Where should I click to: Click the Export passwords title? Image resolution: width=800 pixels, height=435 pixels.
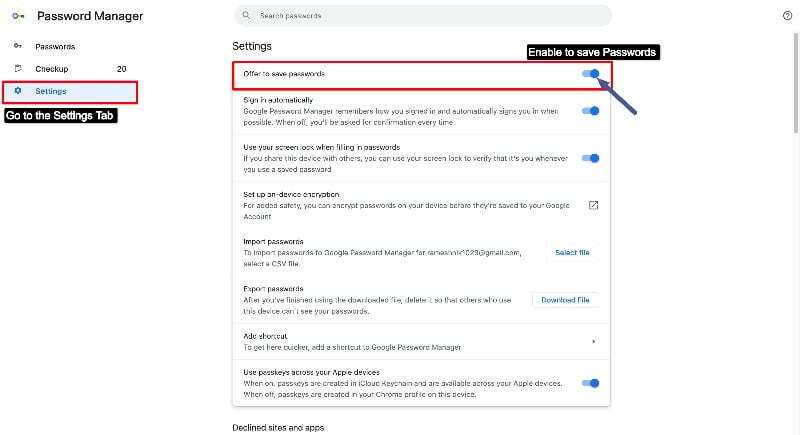pyautogui.click(x=273, y=289)
